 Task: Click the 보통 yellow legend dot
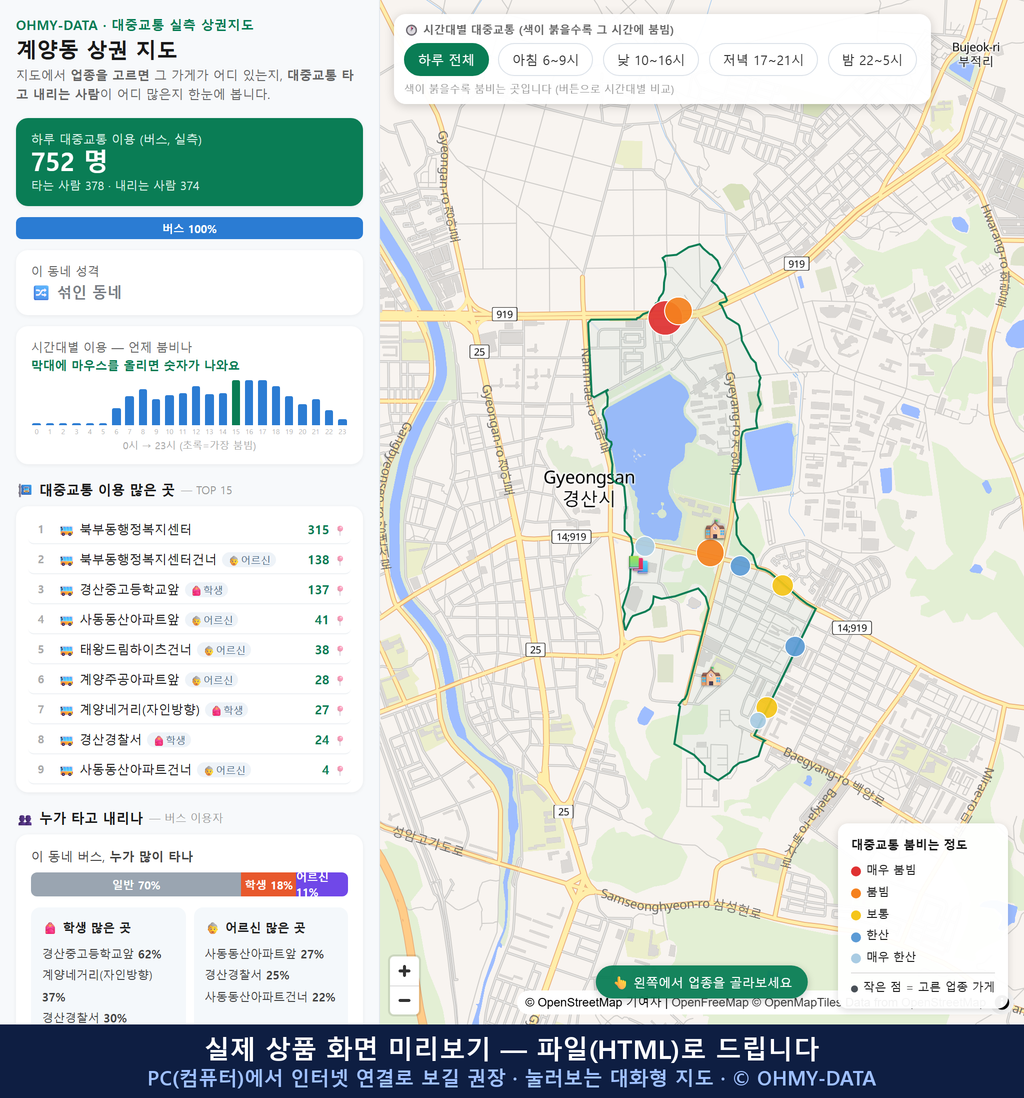click(x=855, y=915)
